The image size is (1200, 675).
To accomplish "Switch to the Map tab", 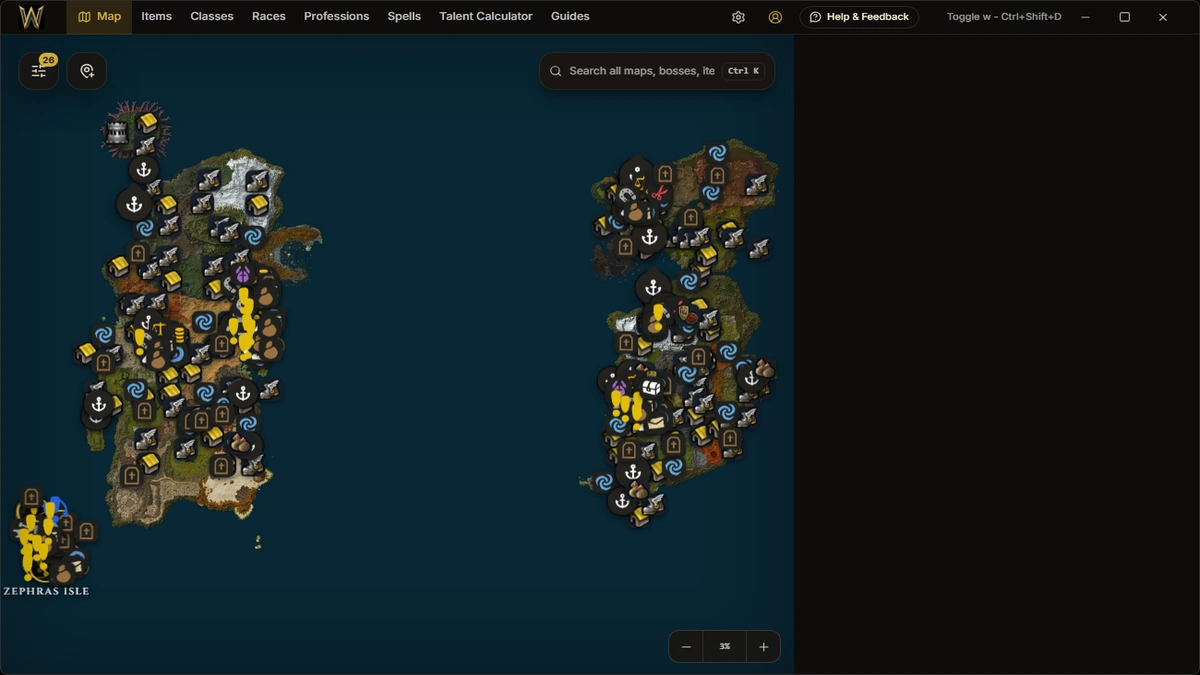I will pos(99,17).
